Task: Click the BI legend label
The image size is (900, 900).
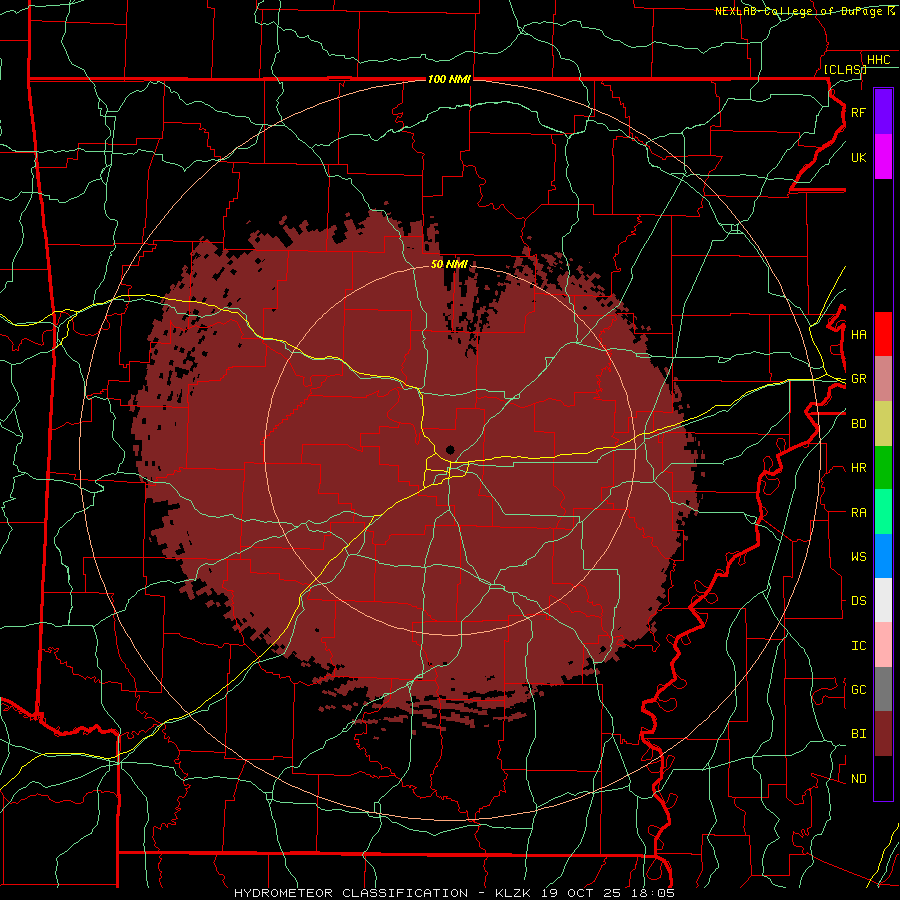Action: click(858, 734)
